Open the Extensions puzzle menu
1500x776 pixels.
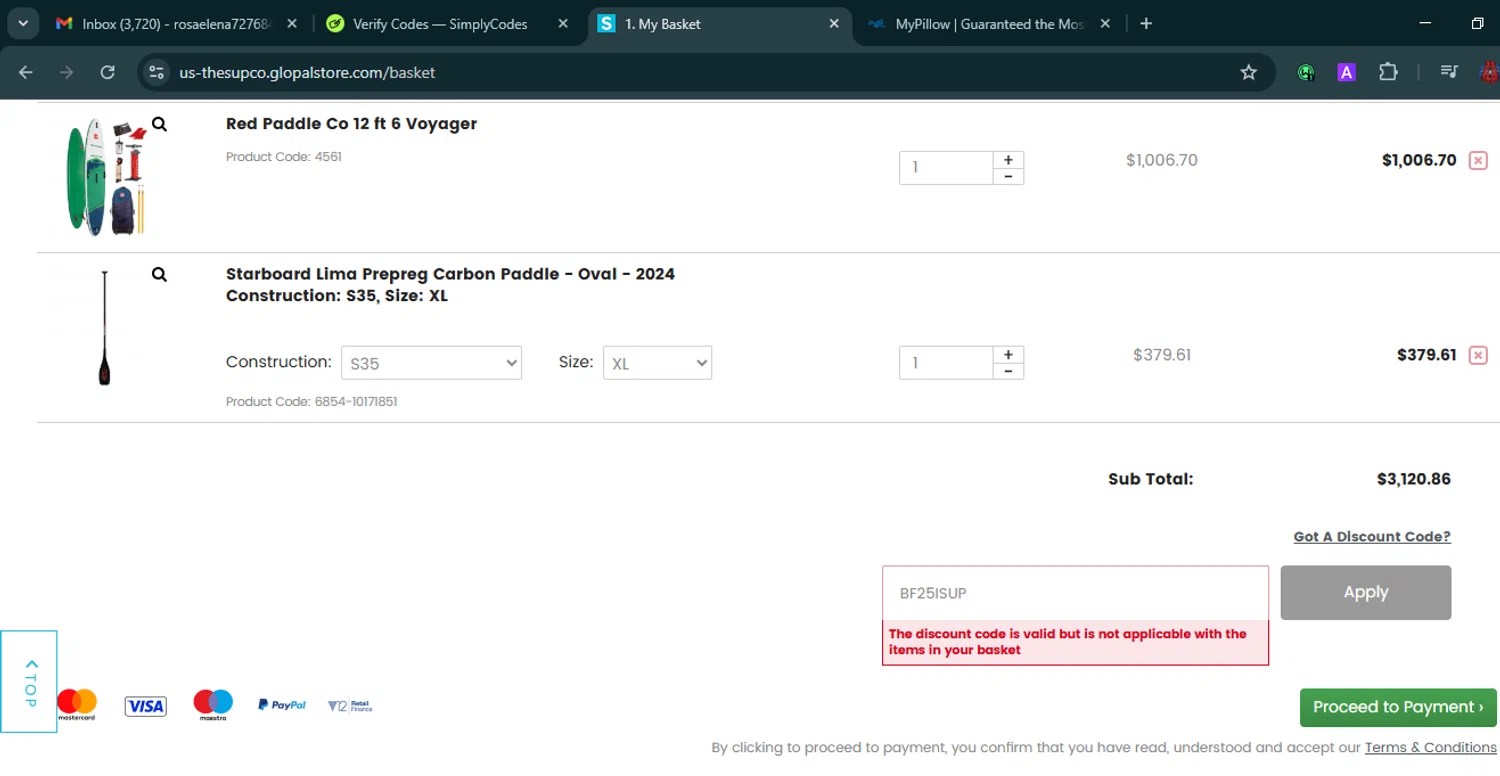[x=1388, y=72]
